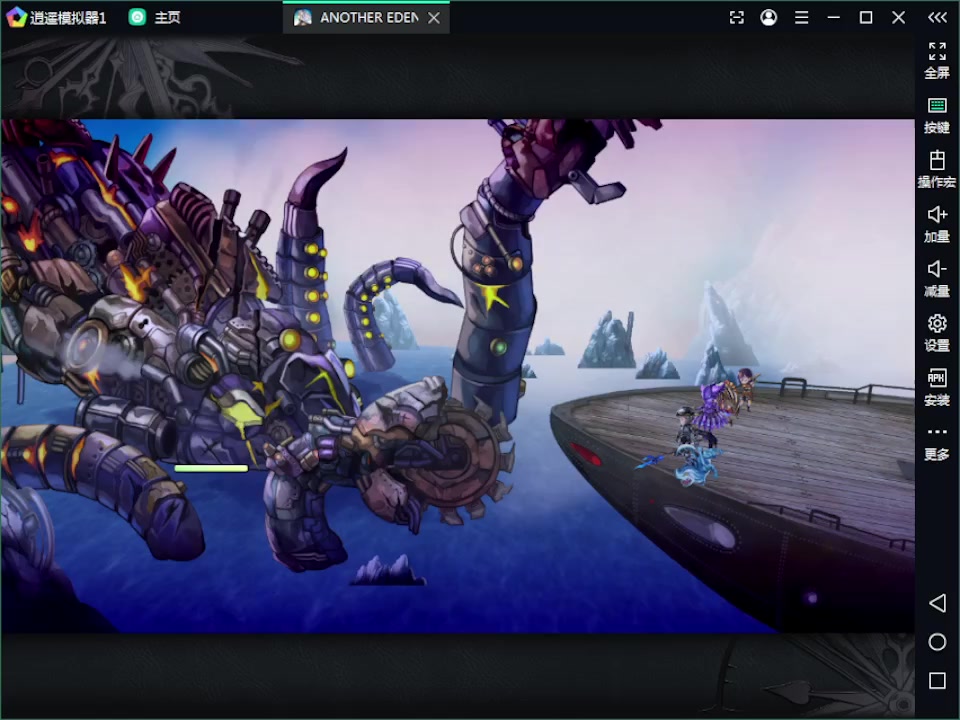This screenshot has width=960, height=720.
Task: Select the ANOTHER EDEN tab
Action: click(x=358, y=17)
